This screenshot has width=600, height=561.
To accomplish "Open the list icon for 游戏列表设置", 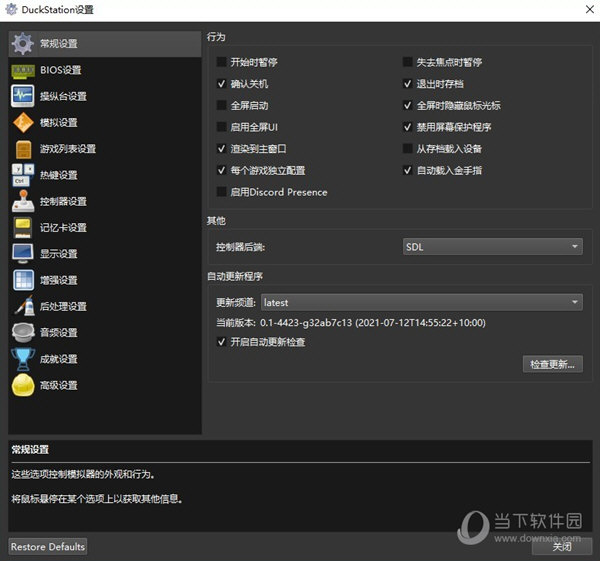I will [x=23, y=149].
